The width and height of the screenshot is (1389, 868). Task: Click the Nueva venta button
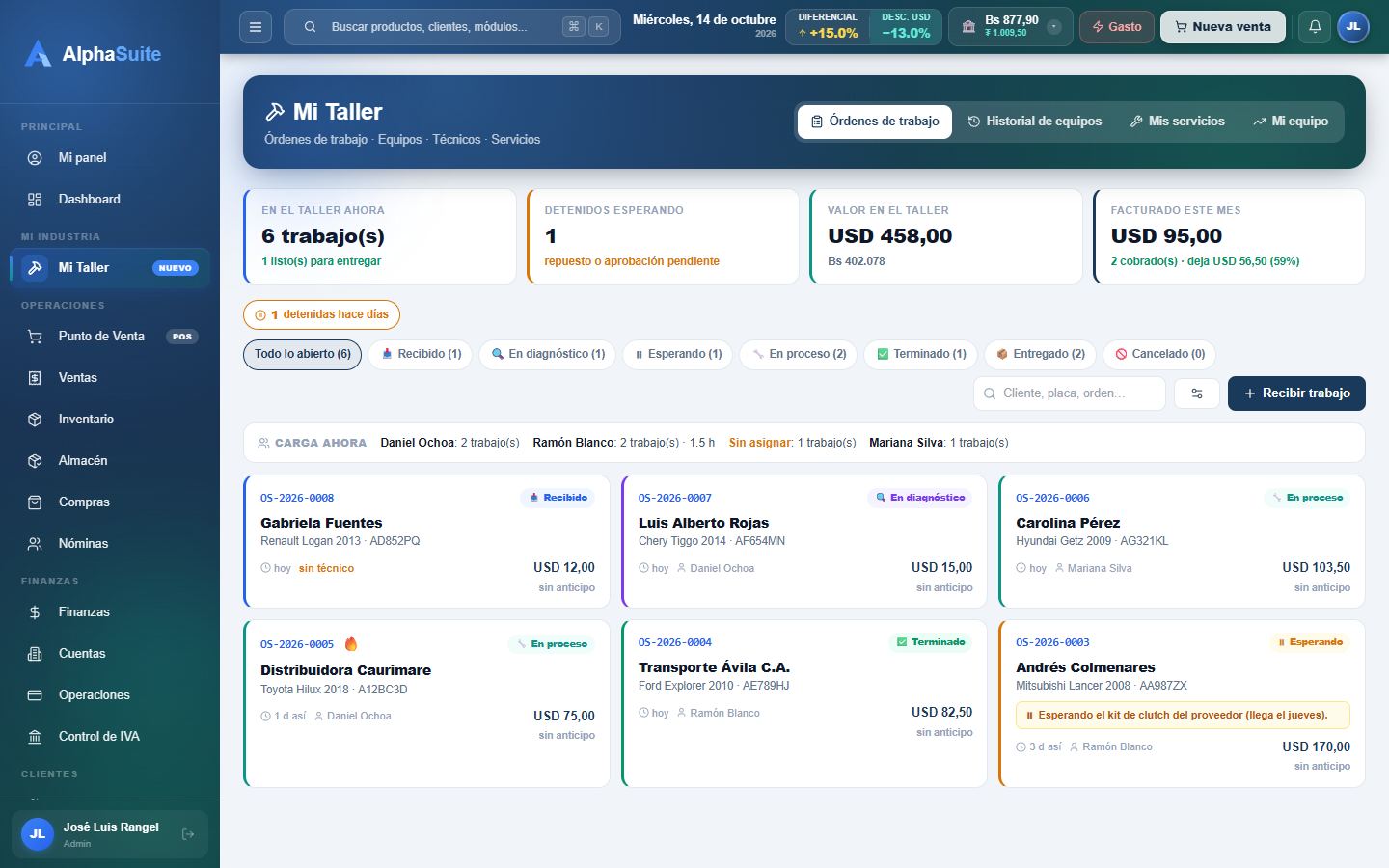[x=1223, y=27]
